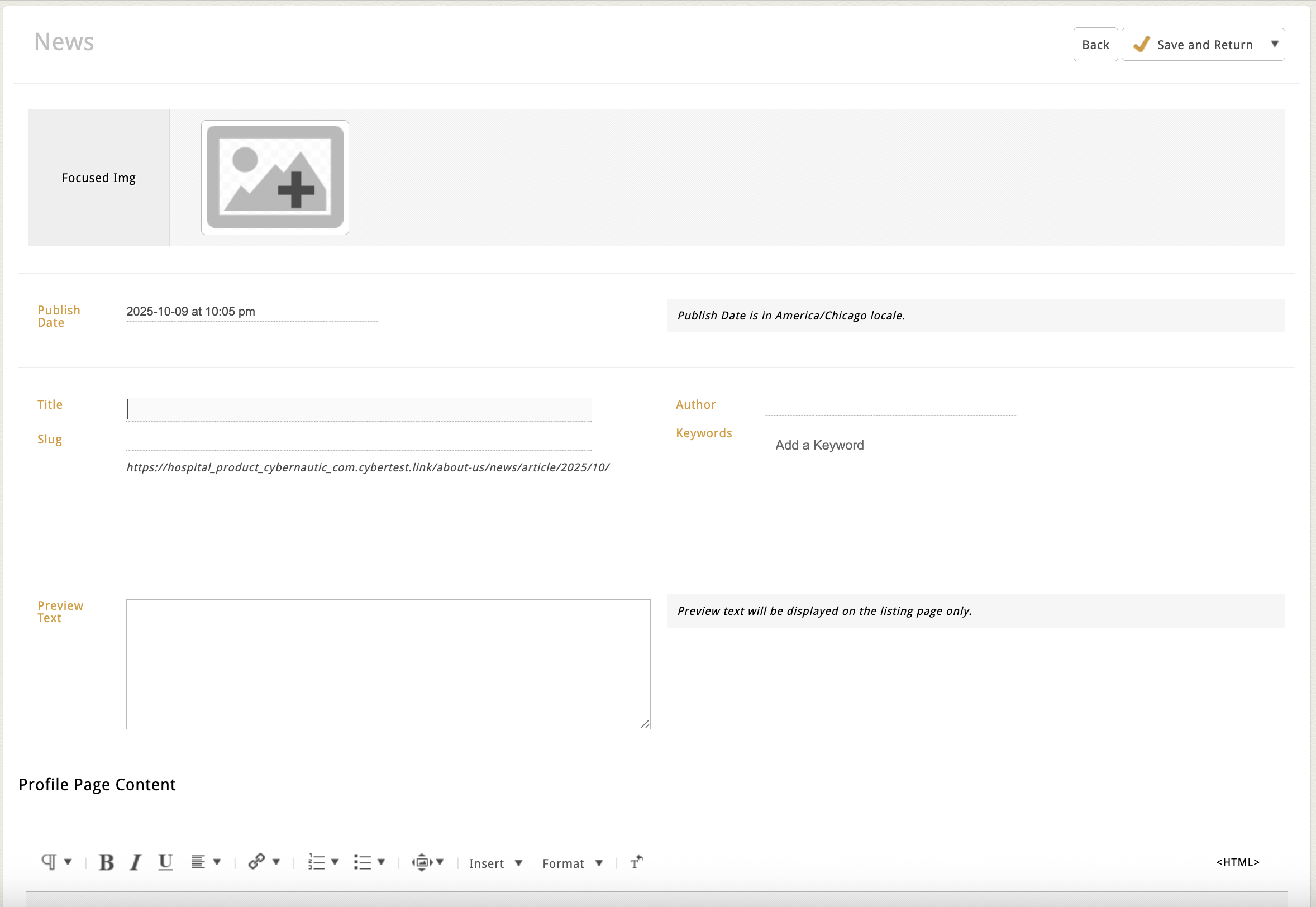Toggle bold formatting in editor toolbar

click(x=106, y=863)
